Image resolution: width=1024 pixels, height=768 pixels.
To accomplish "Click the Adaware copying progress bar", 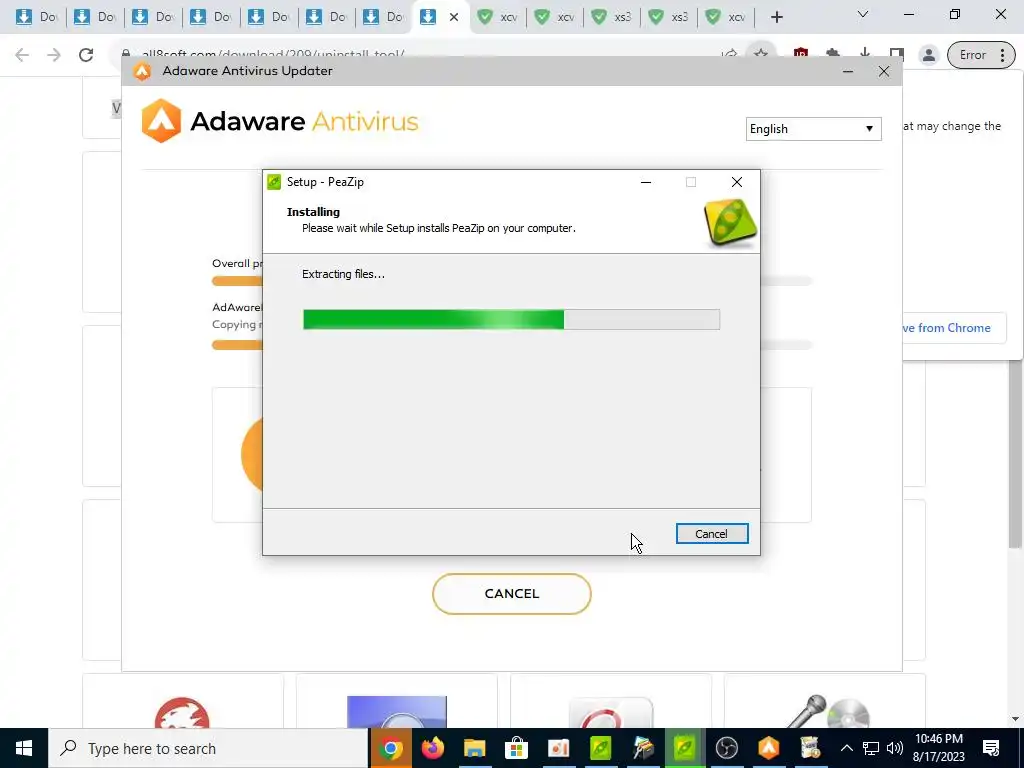I will pyautogui.click(x=511, y=345).
